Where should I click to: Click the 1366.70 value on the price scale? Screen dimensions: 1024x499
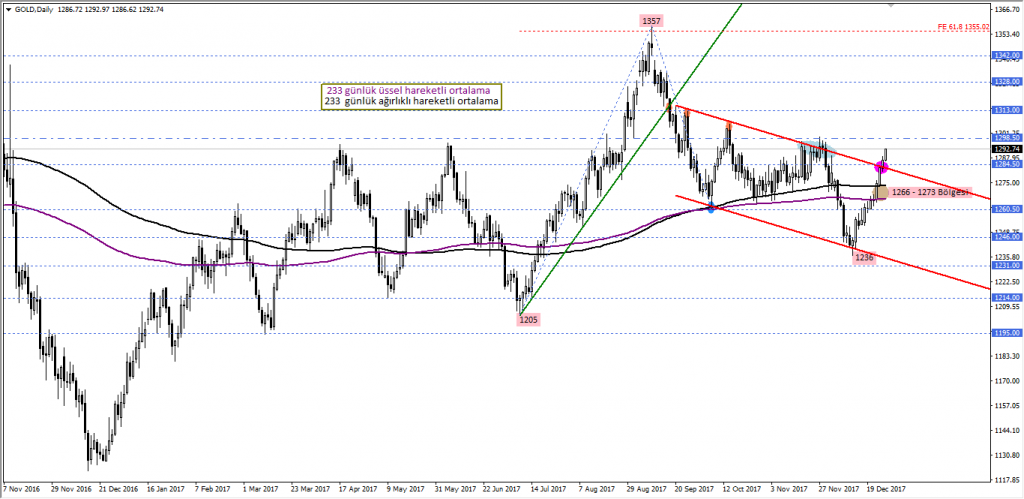point(1008,10)
